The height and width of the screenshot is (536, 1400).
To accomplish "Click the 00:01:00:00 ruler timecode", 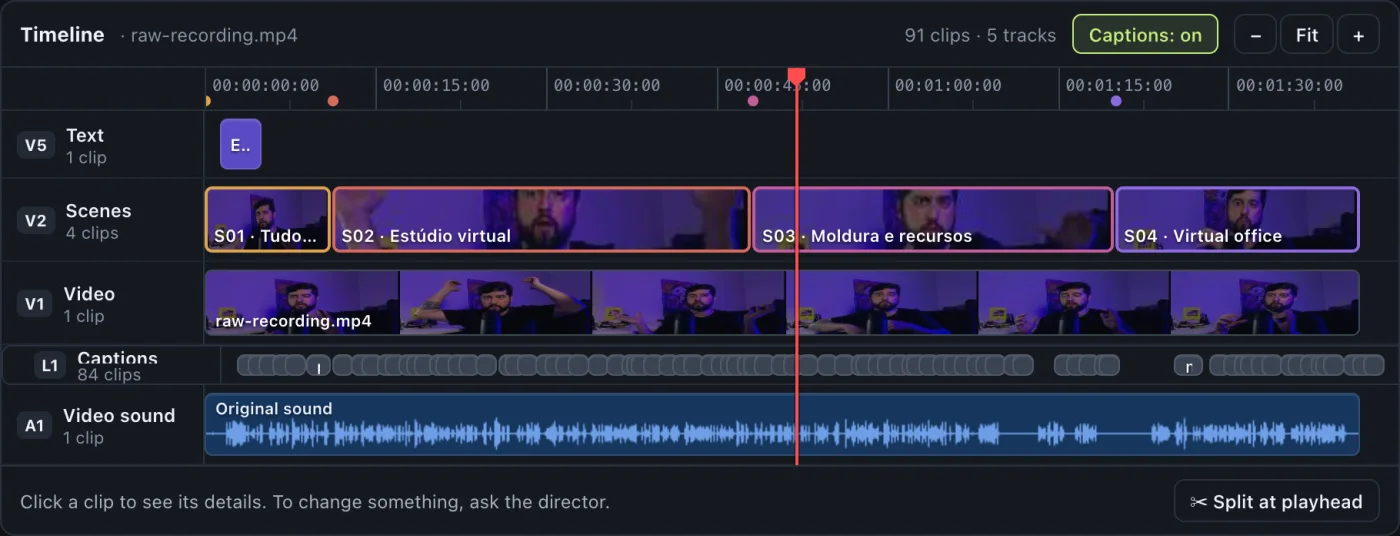I will coord(948,85).
